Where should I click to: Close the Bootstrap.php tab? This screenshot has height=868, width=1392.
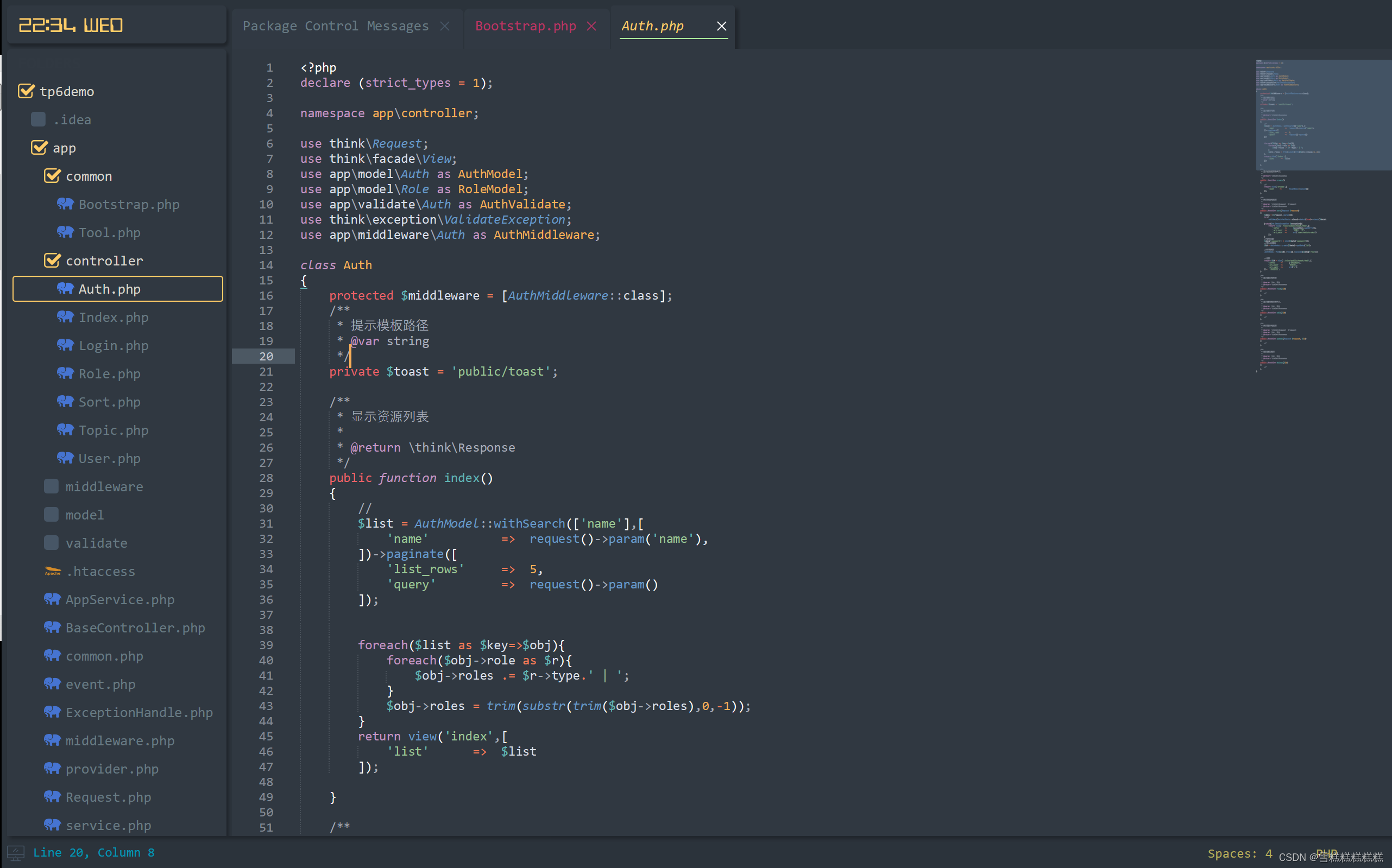(591, 26)
